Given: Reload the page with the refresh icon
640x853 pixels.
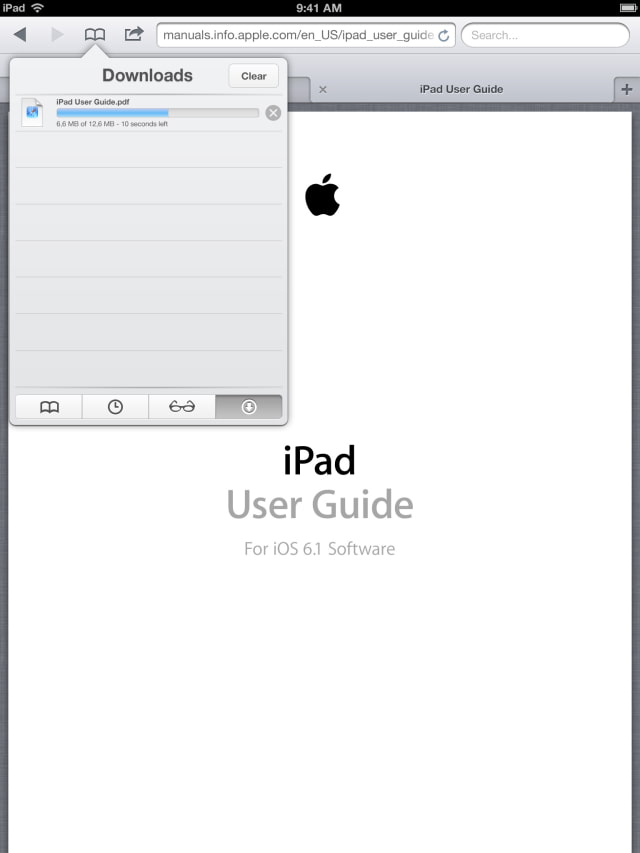Looking at the screenshot, I should click(444, 35).
